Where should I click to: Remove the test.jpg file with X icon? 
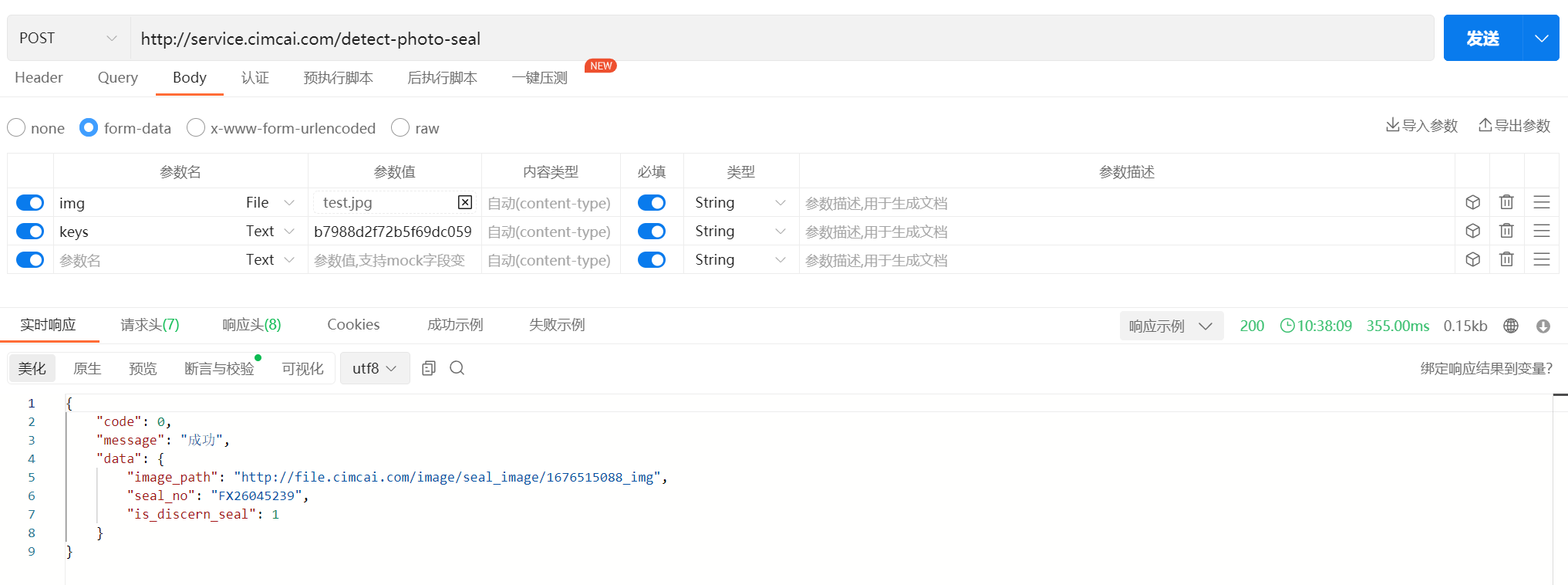coord(465,202)
